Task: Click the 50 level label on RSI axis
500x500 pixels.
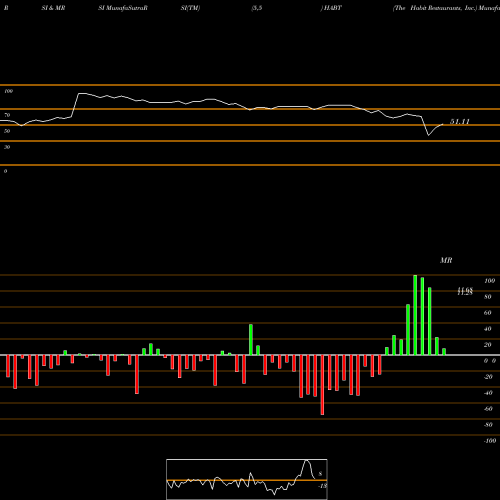Action: [7, 131]
